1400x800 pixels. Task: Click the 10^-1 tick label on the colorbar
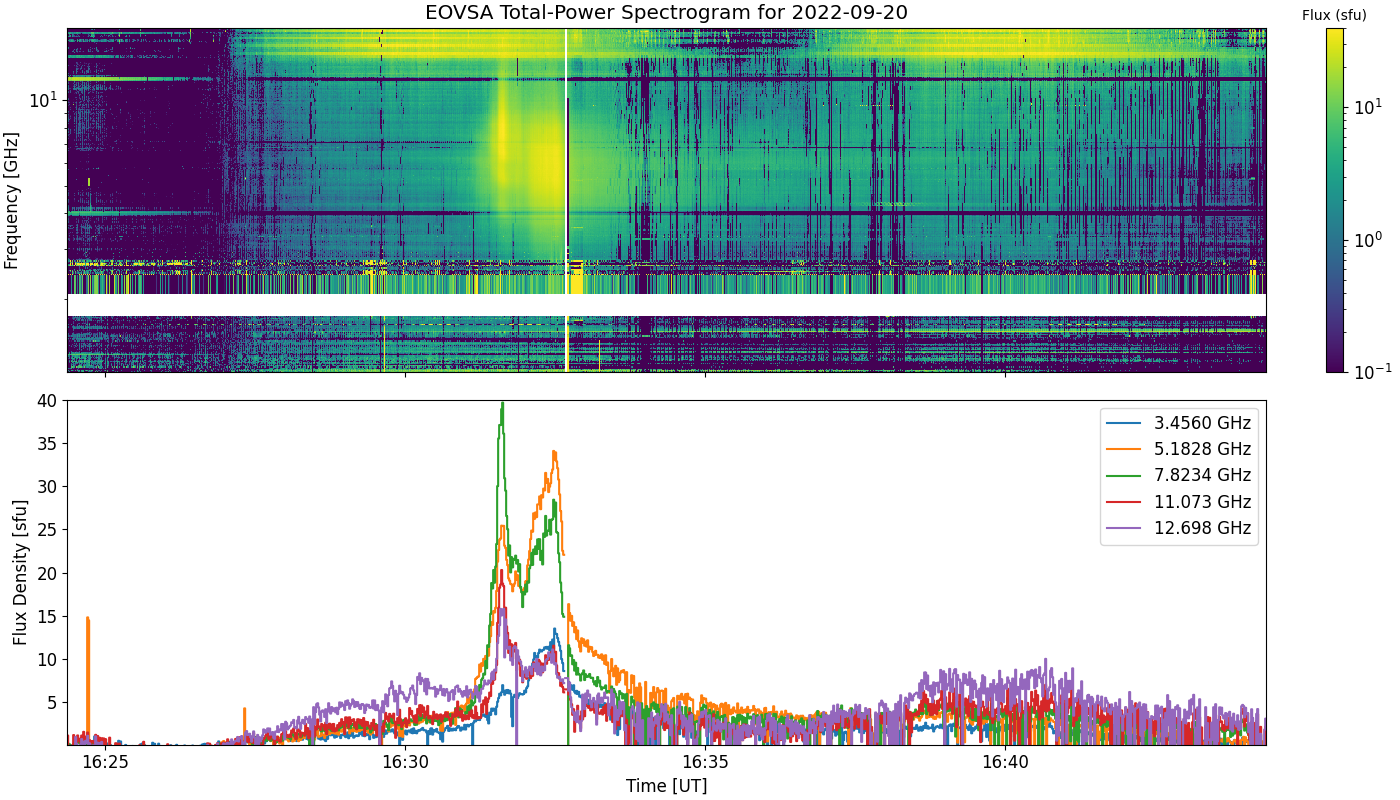1369,371
